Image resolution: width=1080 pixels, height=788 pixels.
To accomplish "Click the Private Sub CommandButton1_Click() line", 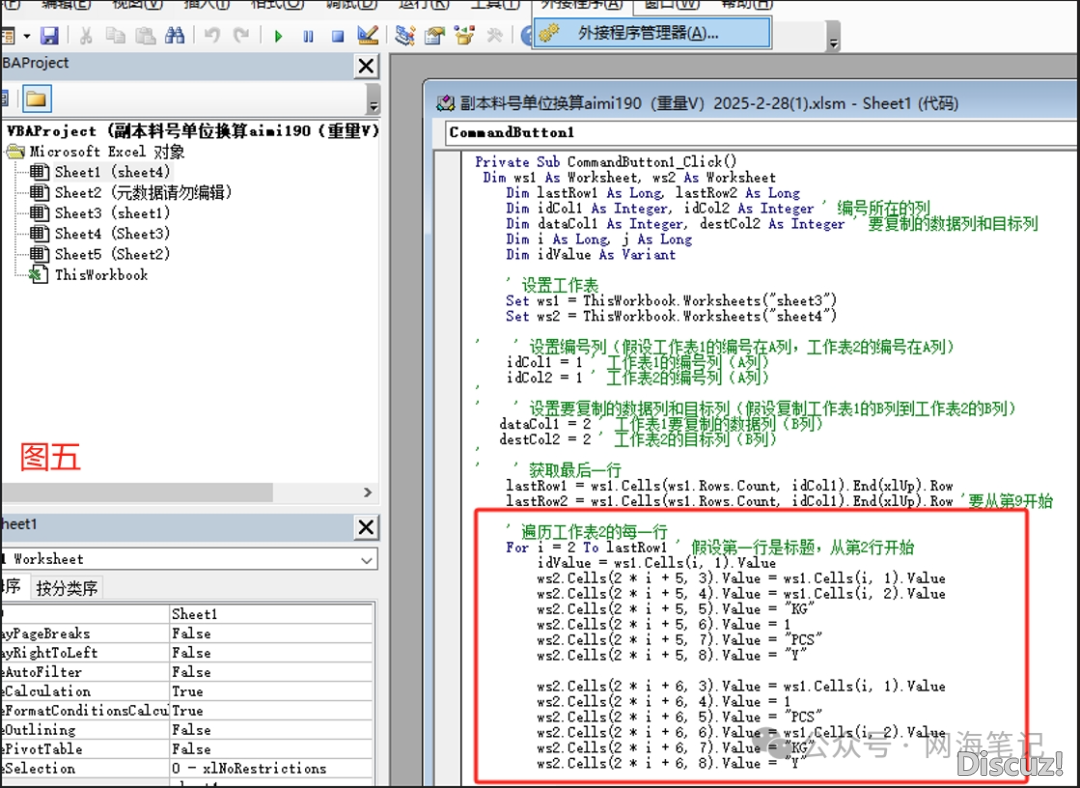I will pos(606,162).
